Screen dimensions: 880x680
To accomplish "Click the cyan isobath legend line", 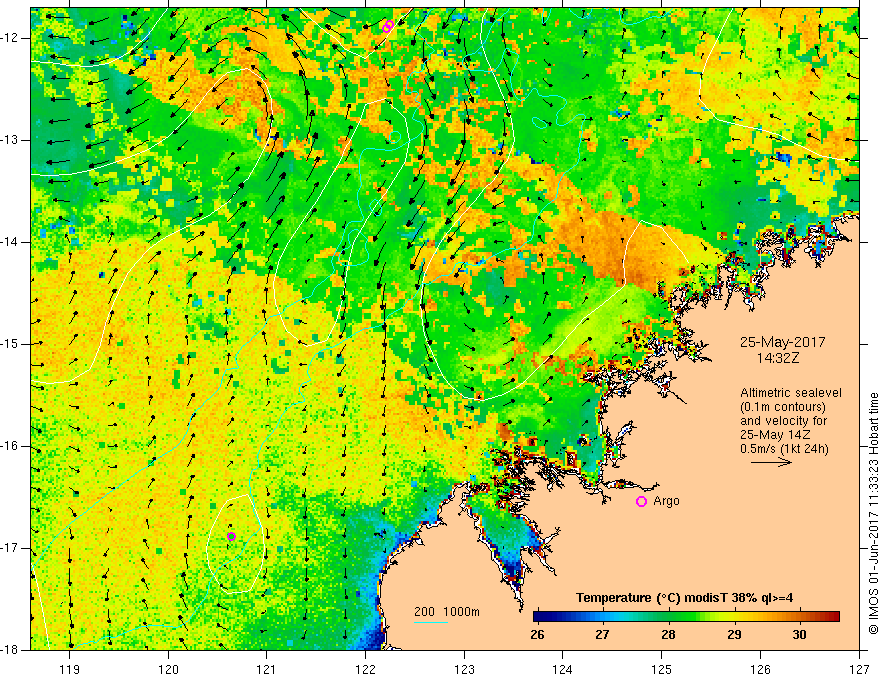I will tap(431, 622).
